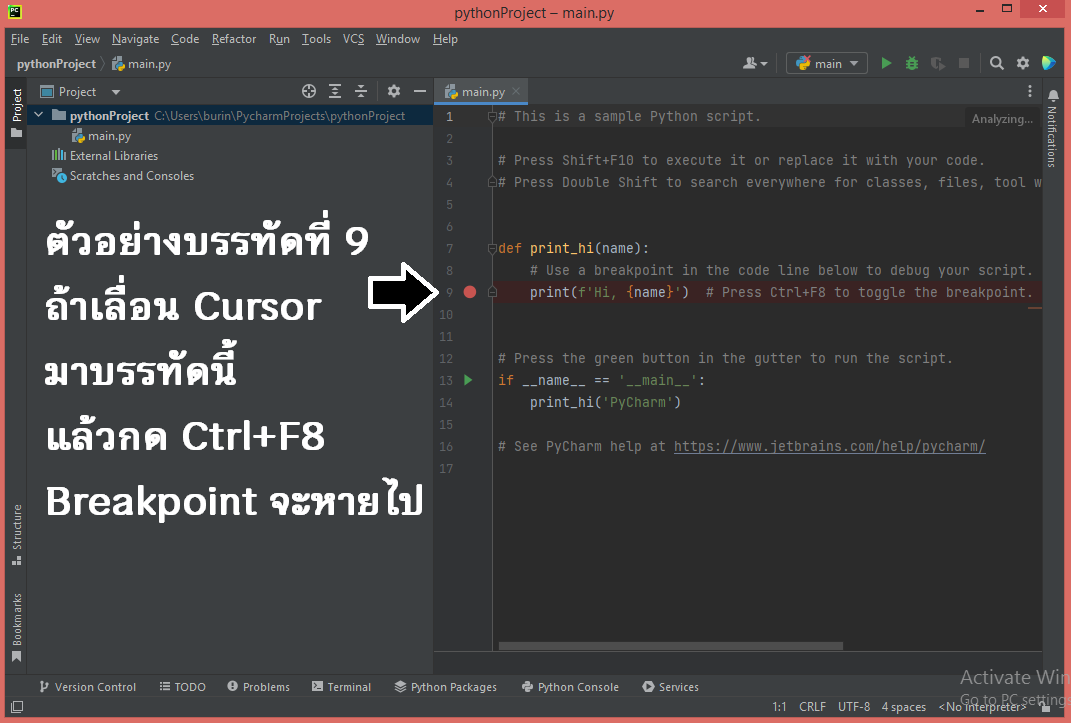Image resolution: width=1071 pixels, height=723 pixels.
Task: Fold the comment block at line 1
Action: (492, 116)
